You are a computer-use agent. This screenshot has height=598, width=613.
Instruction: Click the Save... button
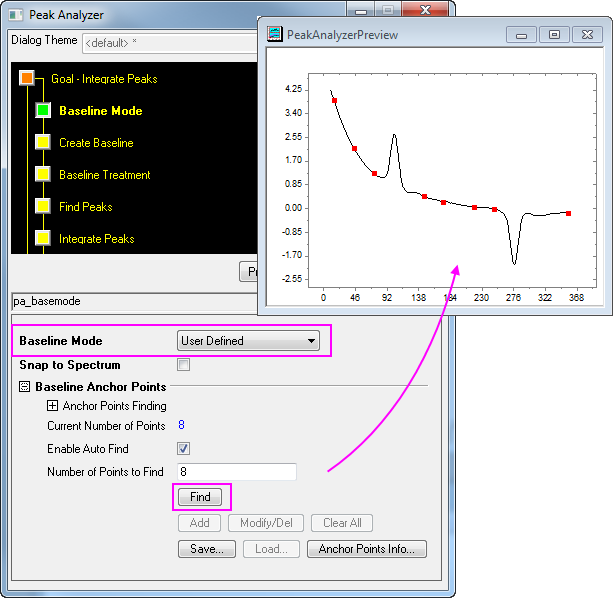point(207,549)
